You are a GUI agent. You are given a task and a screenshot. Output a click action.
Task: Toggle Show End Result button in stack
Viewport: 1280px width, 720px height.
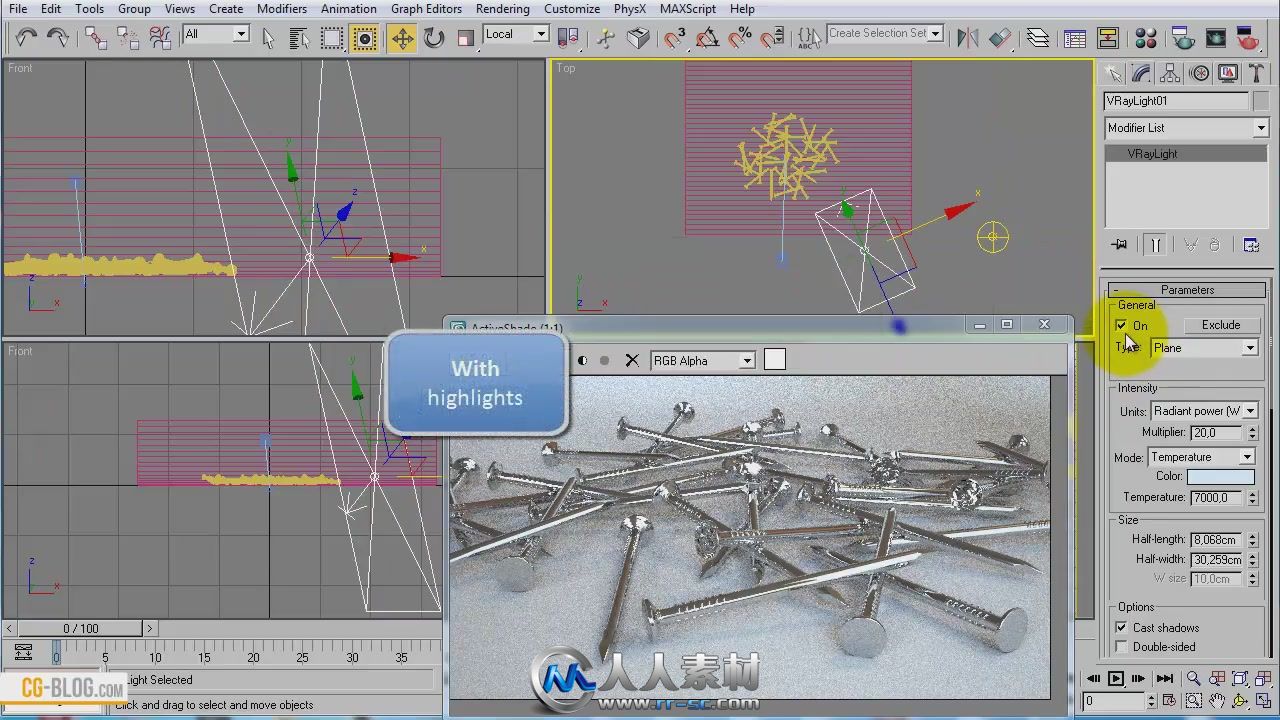click(1155, 245)
